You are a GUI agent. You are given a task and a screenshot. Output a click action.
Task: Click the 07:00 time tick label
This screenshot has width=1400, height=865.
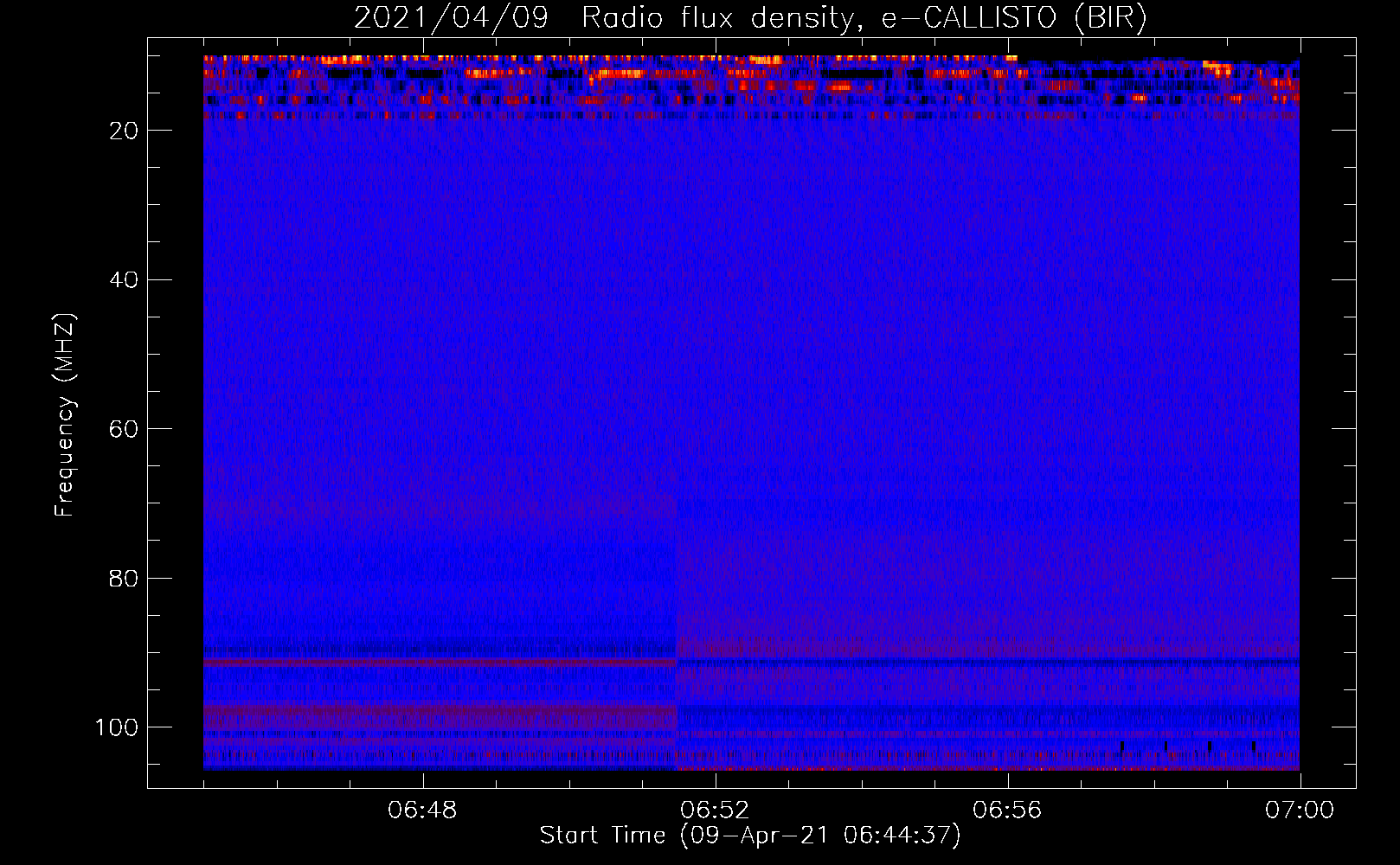click(x=1300, y=811)
